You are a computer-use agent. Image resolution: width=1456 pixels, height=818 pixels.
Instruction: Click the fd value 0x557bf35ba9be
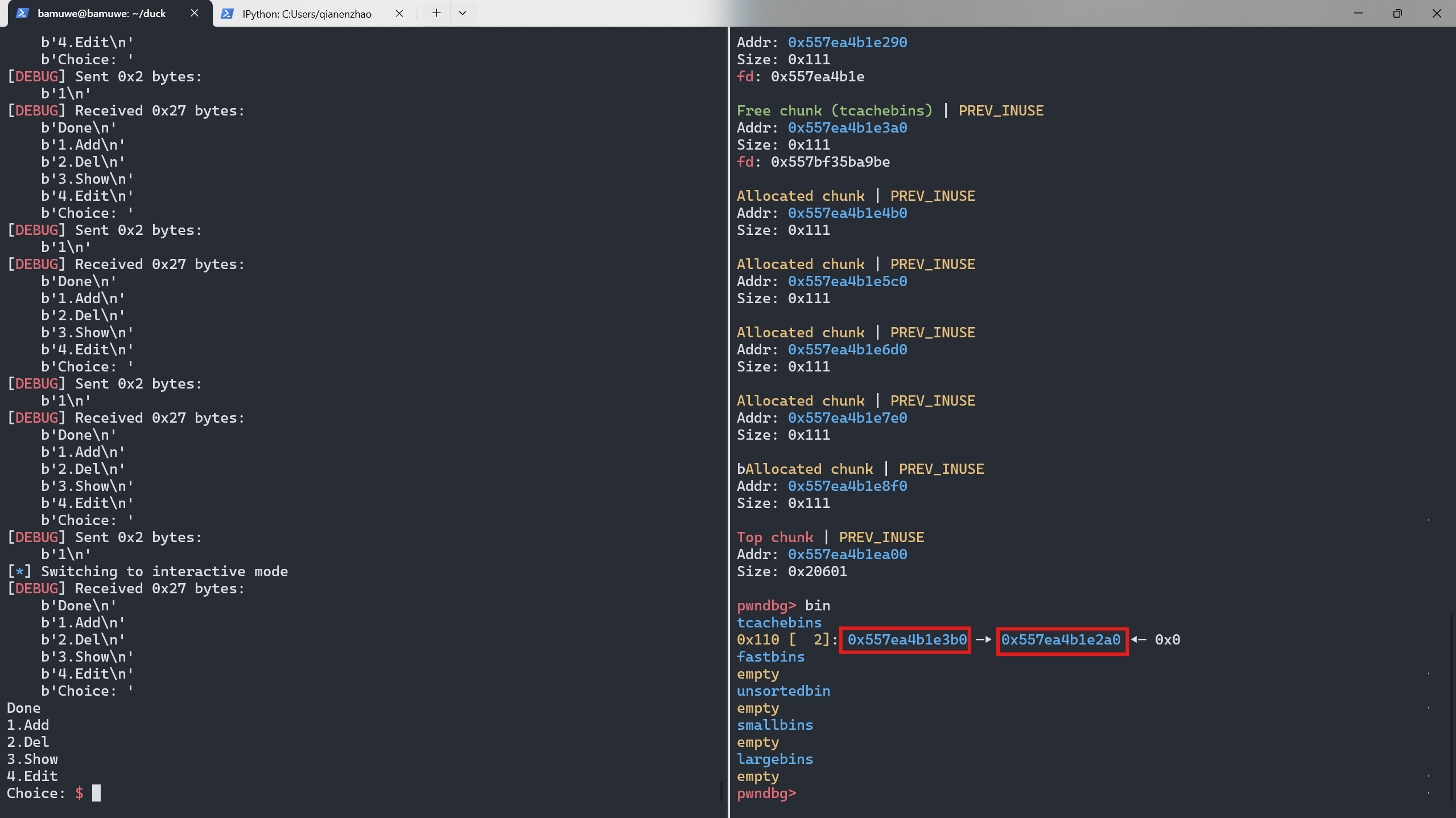point(830,162)
